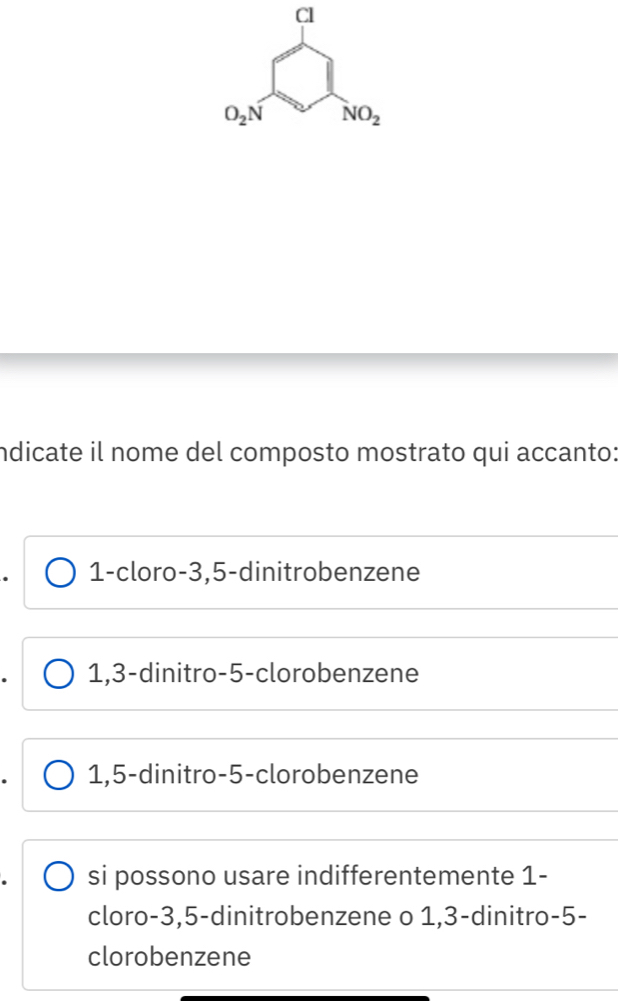Click the final 'clorobenzene' line of last answer
The image size is (618, 1001).
click(169, 957)
